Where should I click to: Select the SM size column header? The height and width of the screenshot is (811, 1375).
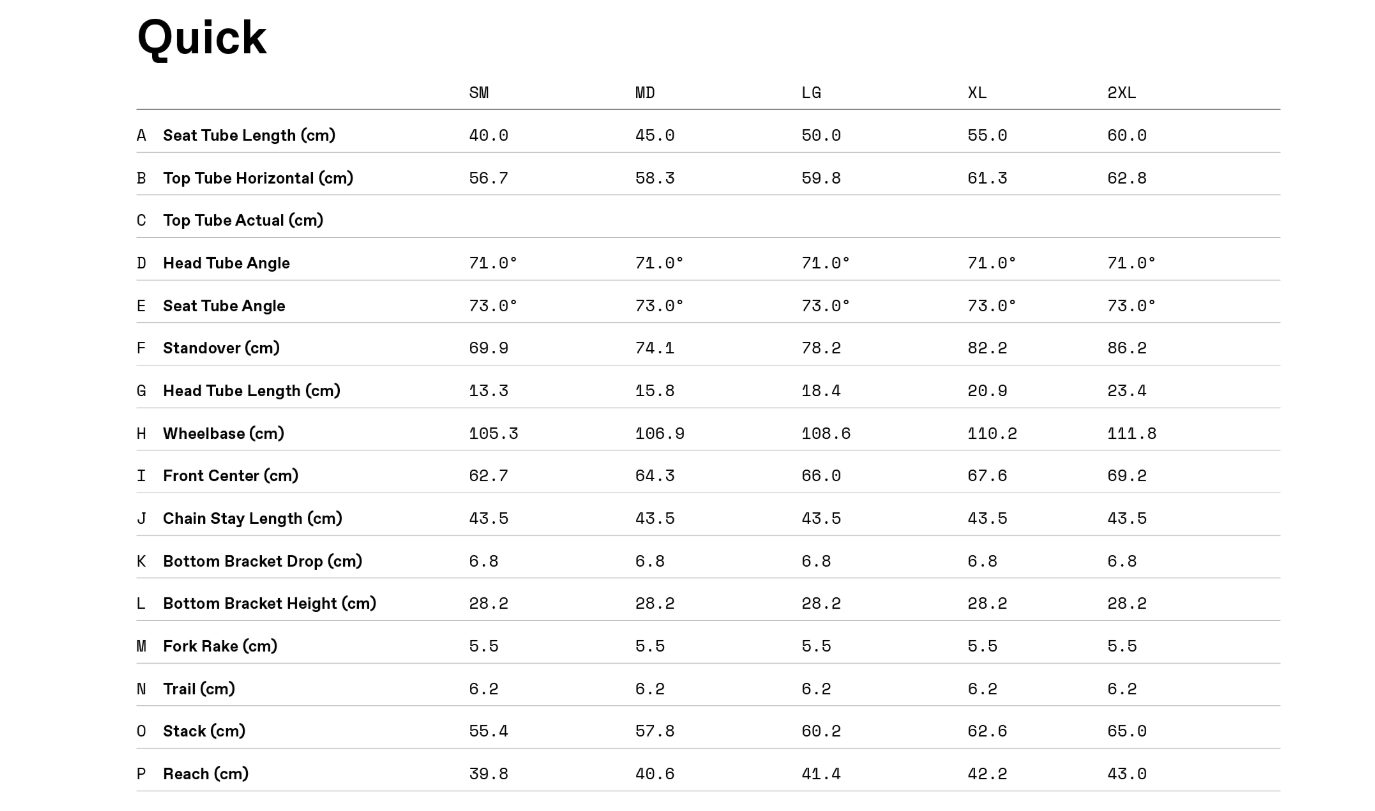point(479,93)
